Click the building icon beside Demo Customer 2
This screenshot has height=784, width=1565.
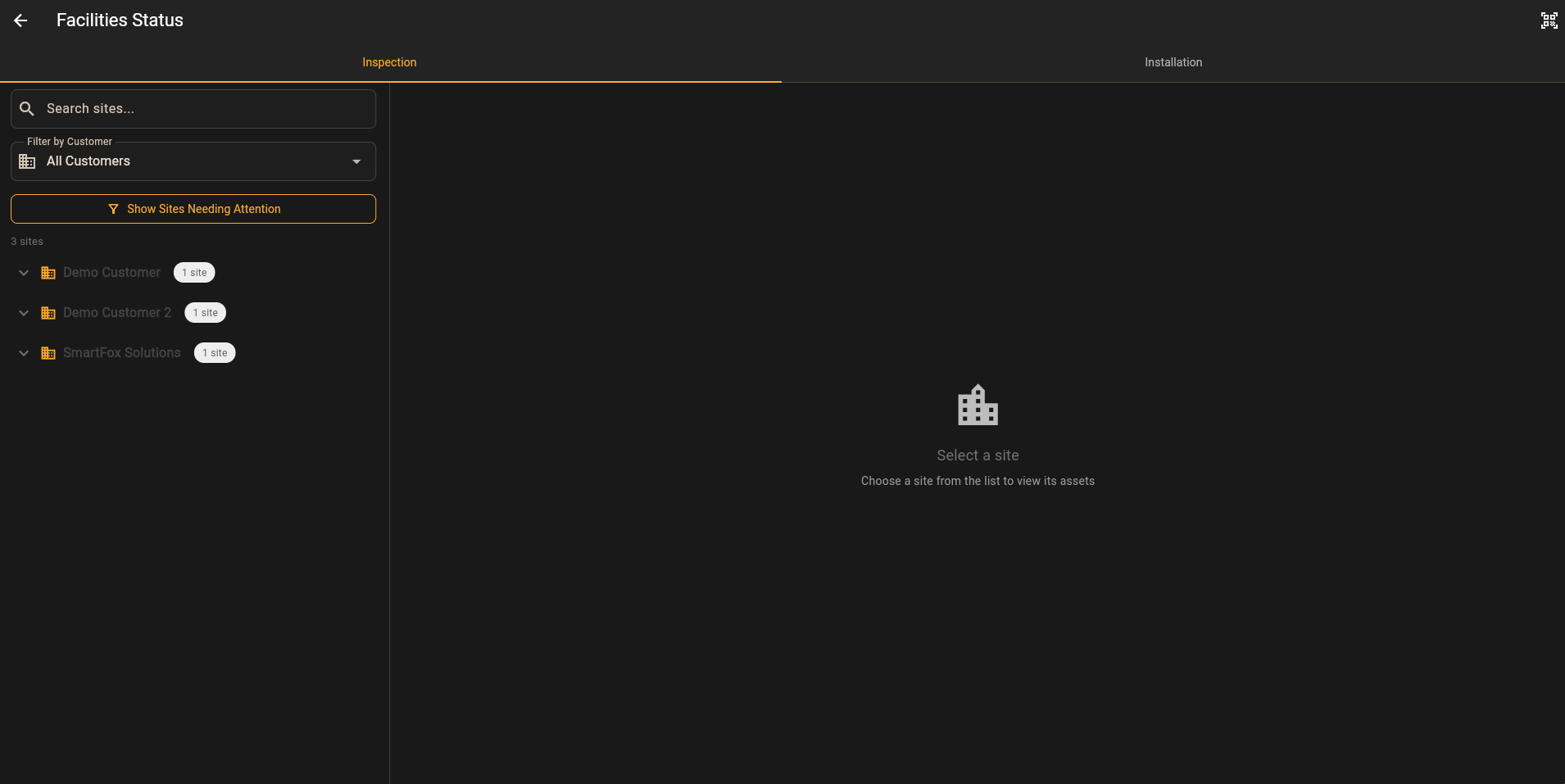[x=48, y=312]
